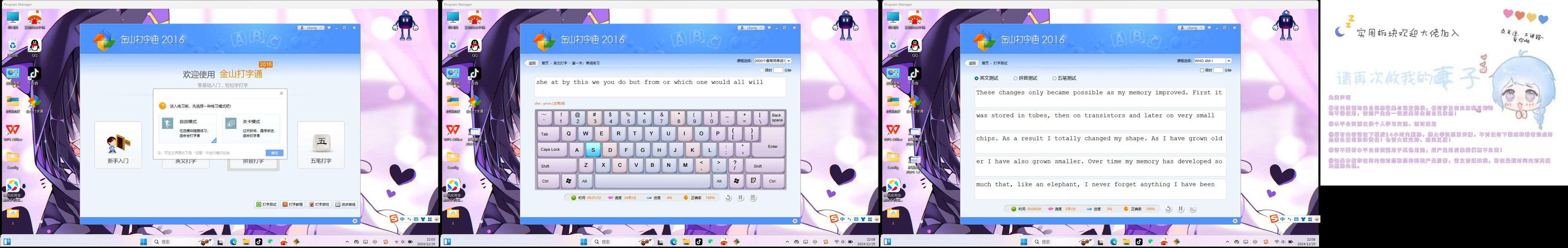Close the practice mode selection dialog
Viewport: 1568px width, 248px height.
pos(281,93)
